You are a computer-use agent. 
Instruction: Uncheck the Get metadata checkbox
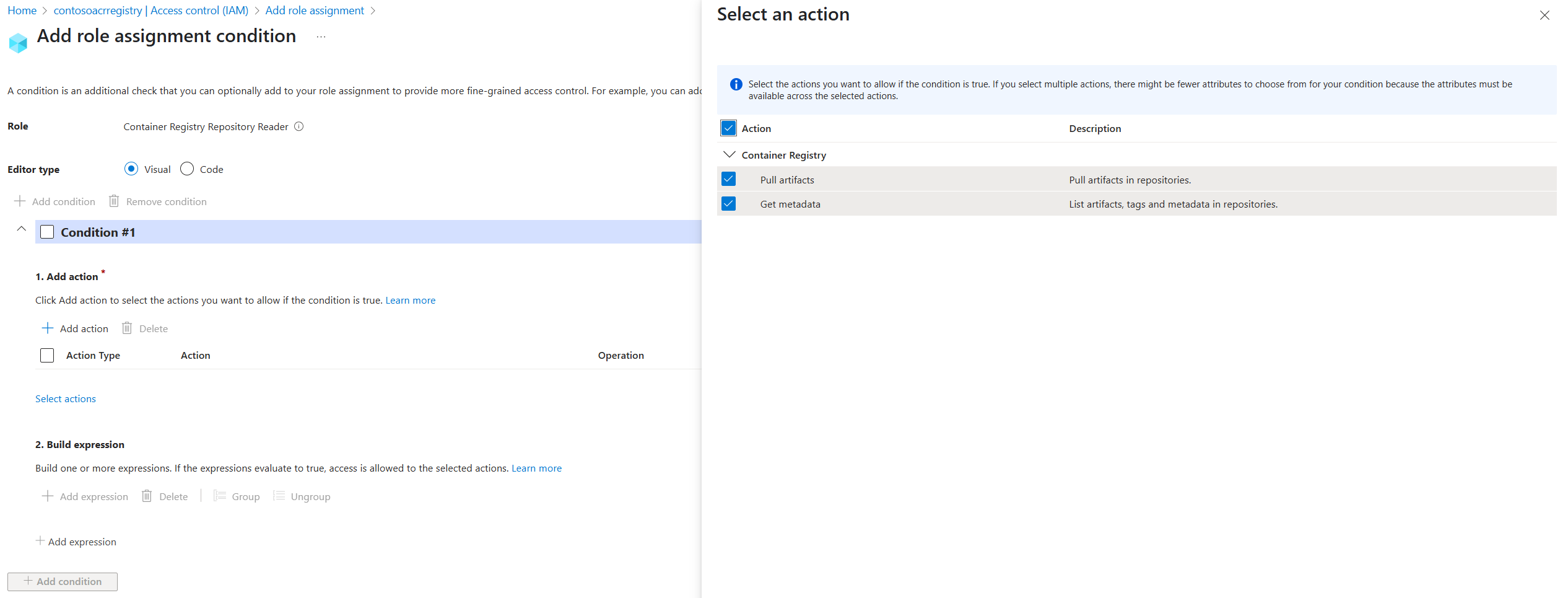(x=729, y=203)
